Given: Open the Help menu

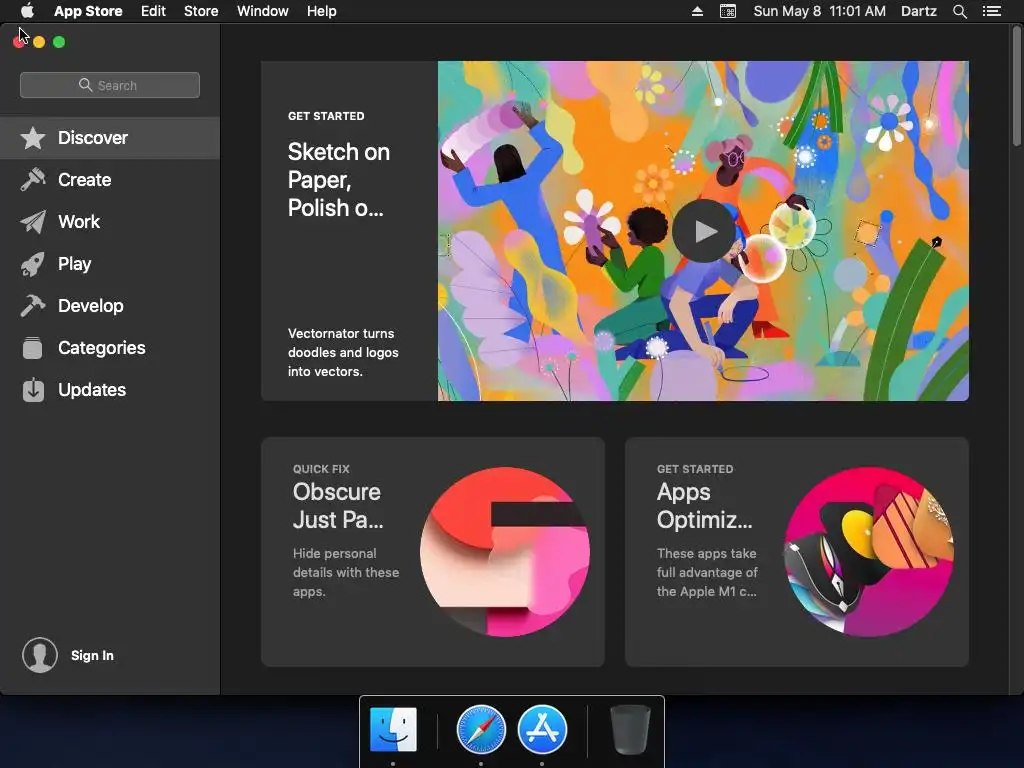Looking at the screenshot, I should (x=322, y=11).
